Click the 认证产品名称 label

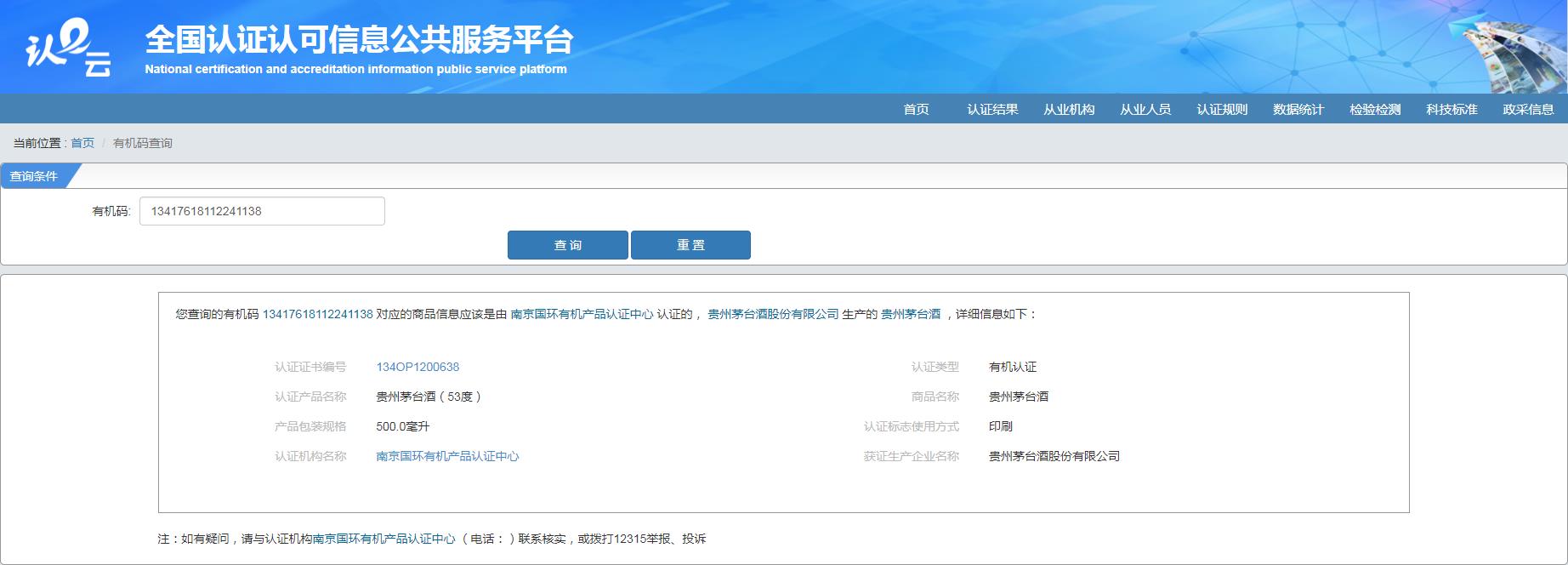[x=310, y=397]
